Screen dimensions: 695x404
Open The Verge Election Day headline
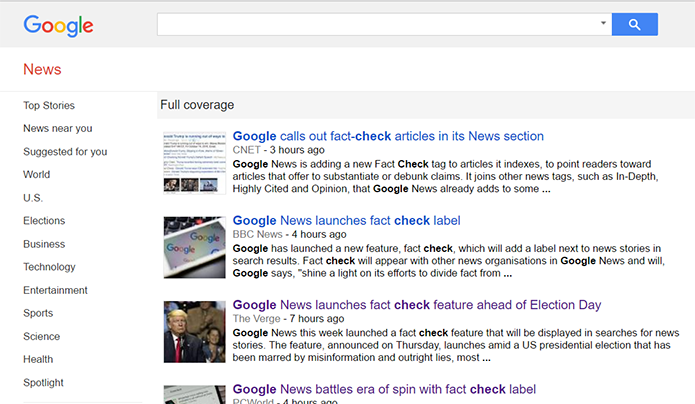pyautogui.click(x=417, y=304)
